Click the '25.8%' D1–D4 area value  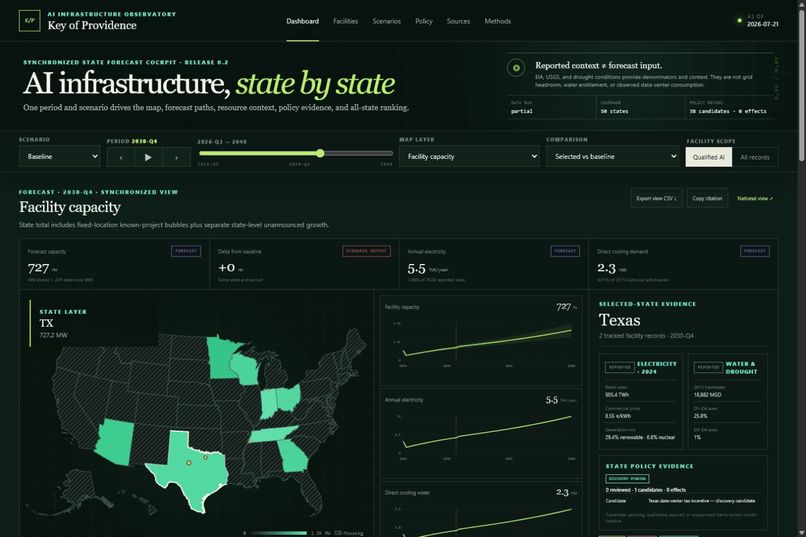click(x=700, y=416)
